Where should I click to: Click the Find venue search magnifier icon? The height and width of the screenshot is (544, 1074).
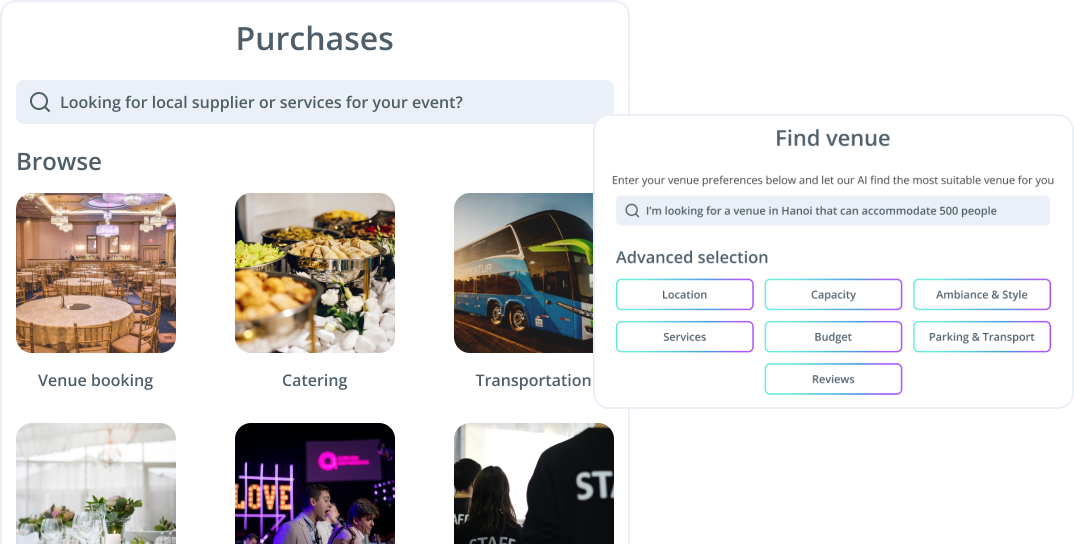632,211
